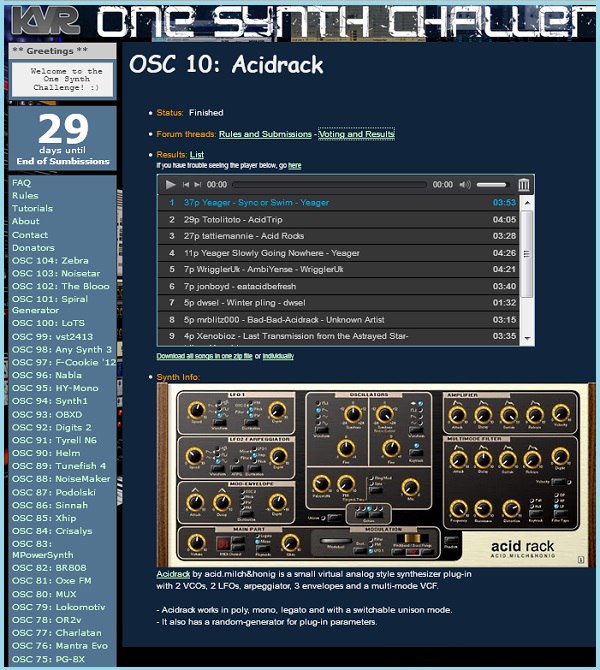Viewport: 600px width, 670px height.
Task: Play track 37p Yeager - Sync or Swim
Action: (x=338, y=203)
